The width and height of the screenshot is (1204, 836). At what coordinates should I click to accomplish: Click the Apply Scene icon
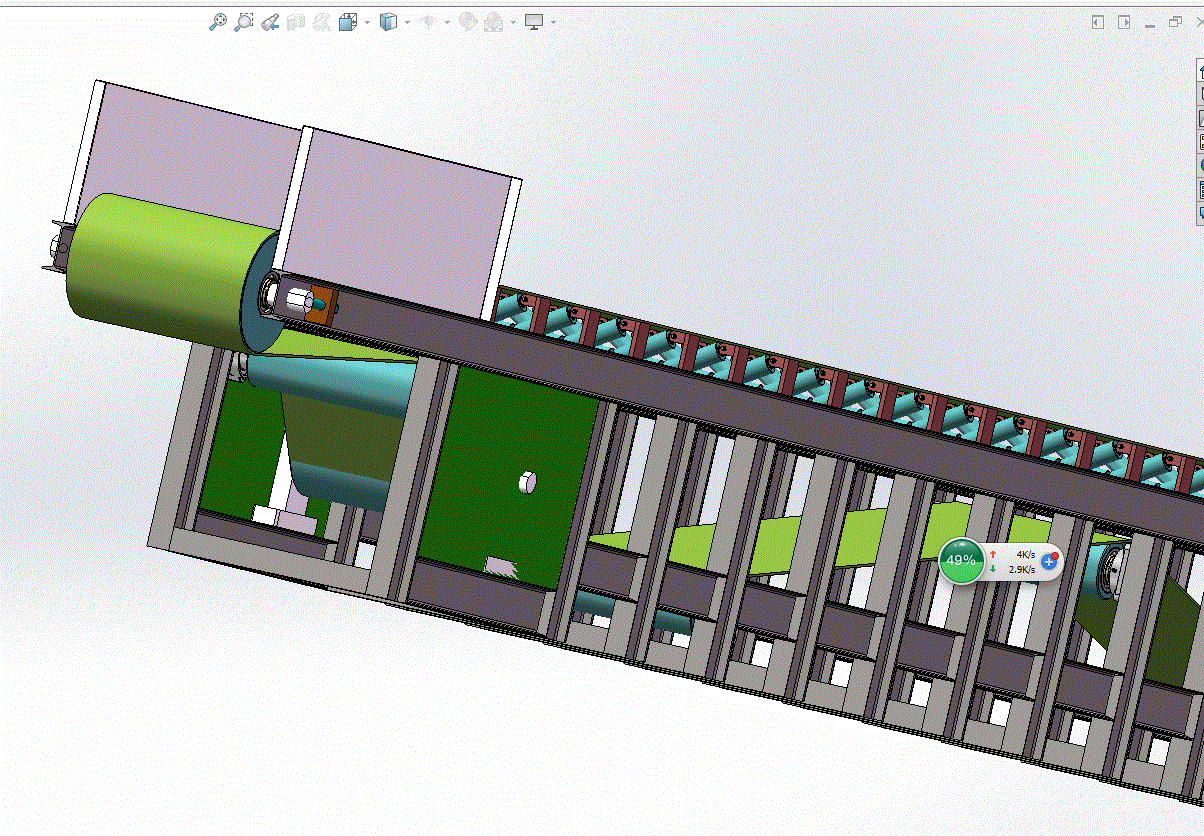494,22
